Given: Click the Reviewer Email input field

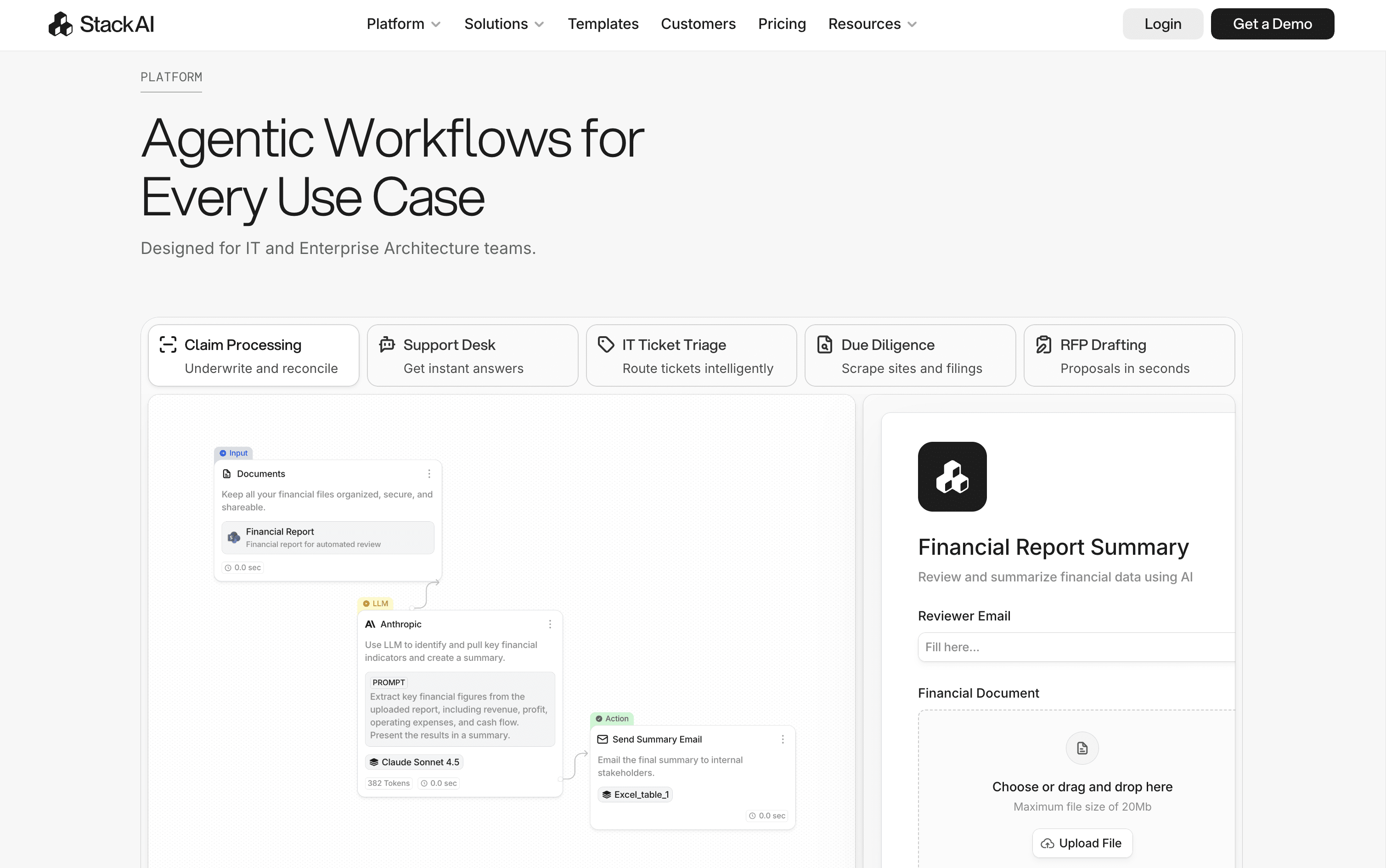Looking at the screenshot, I should click(x=1076, y=647).
